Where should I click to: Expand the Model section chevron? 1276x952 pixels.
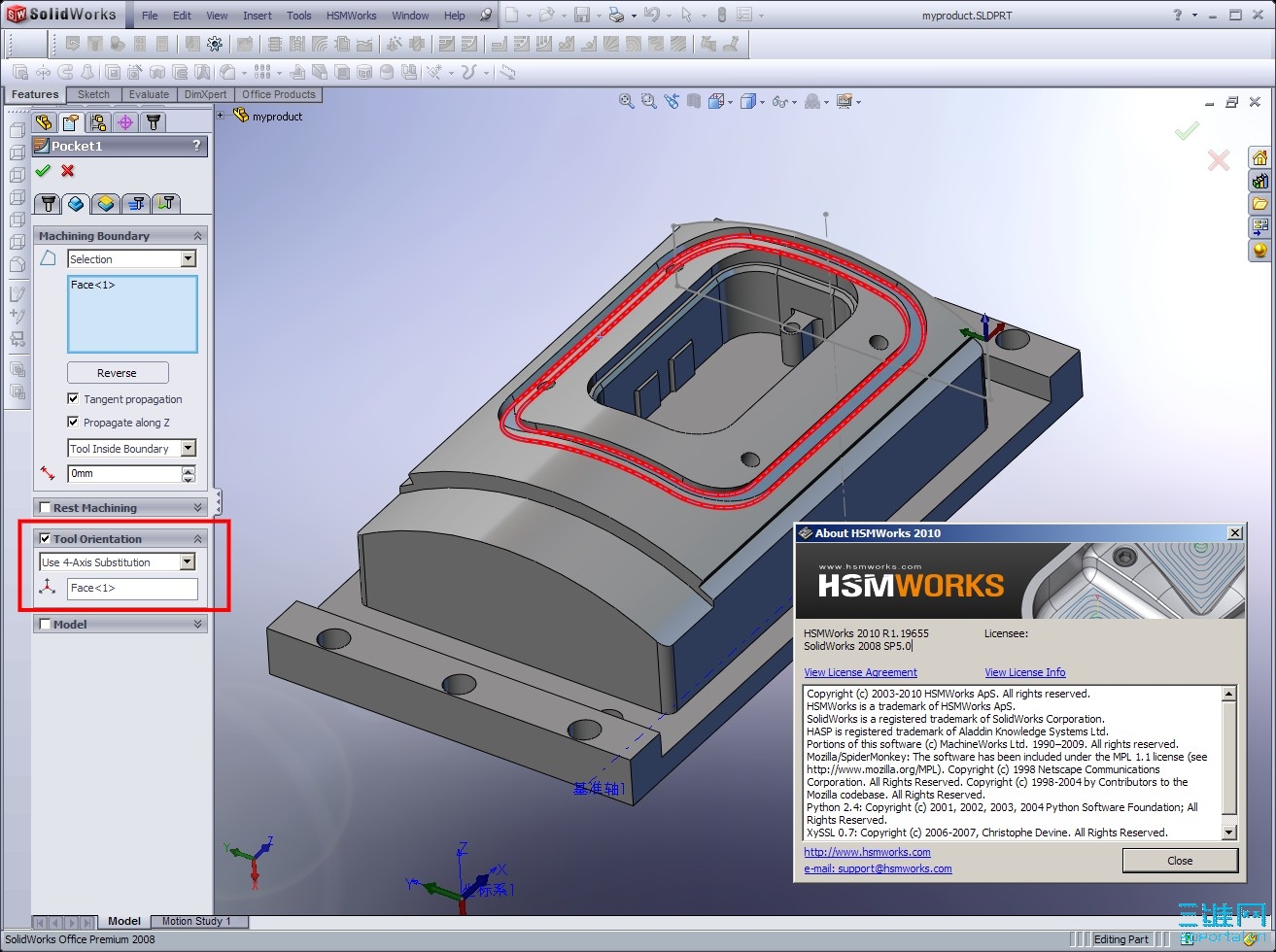pos(197,624)
